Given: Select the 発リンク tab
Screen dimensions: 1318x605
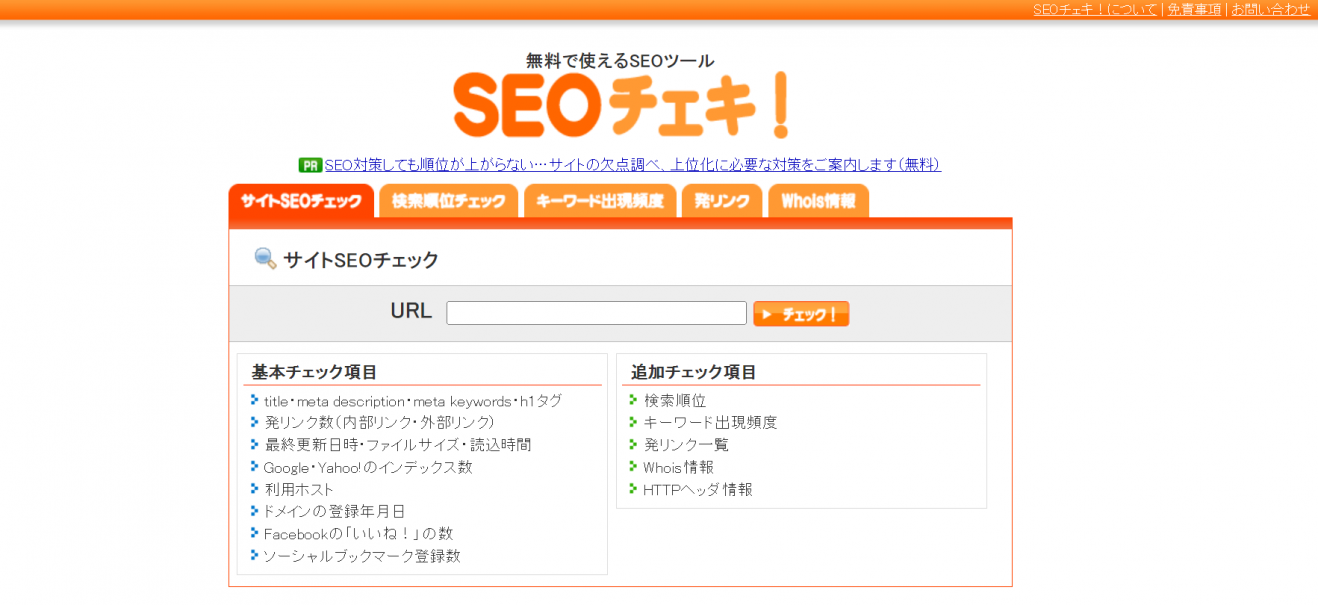Looking at the screenshot, I should 721,200.
